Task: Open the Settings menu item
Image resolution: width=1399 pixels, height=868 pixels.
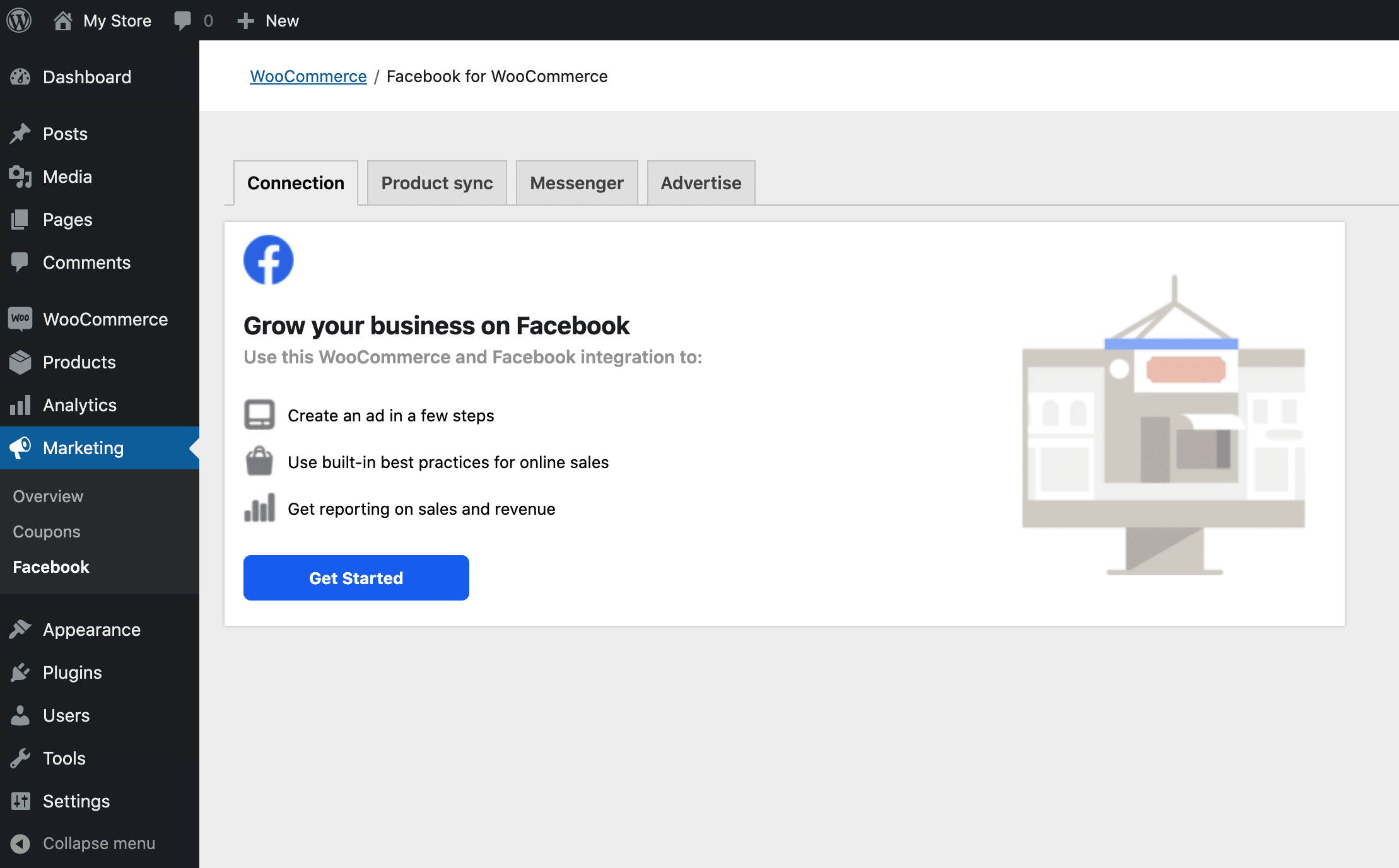Action: tap(100, 801)
